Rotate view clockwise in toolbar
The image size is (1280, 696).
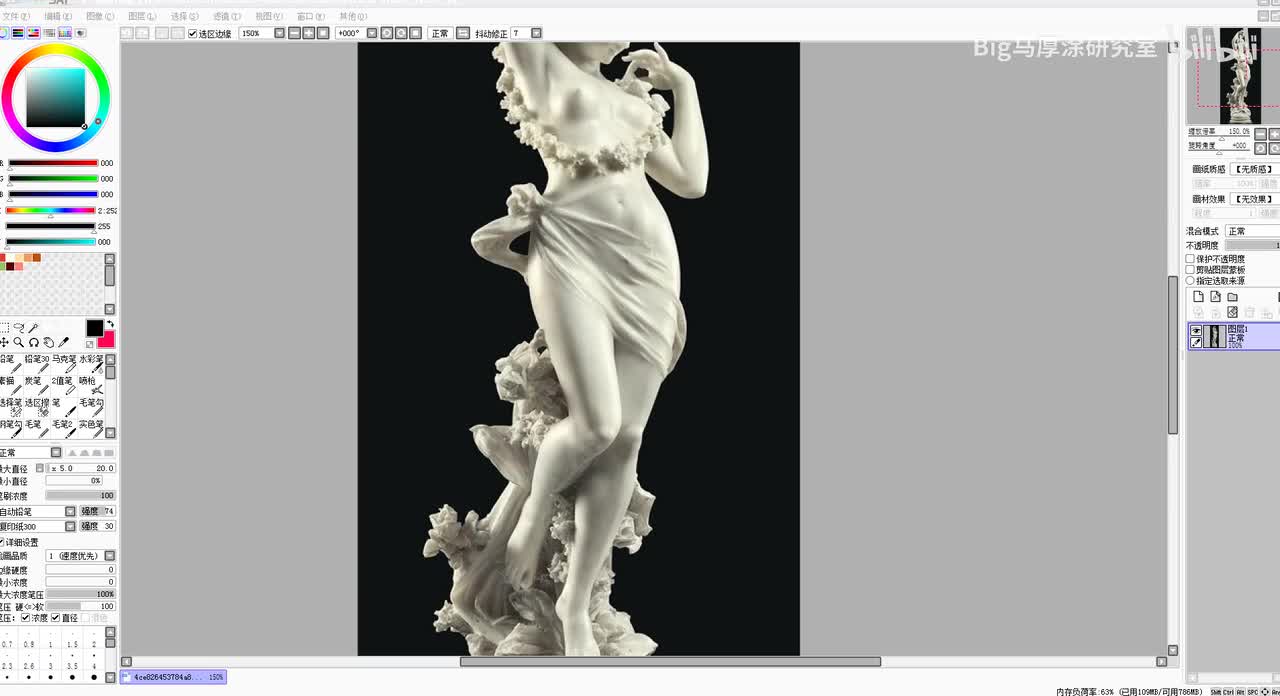coord(401,33)
